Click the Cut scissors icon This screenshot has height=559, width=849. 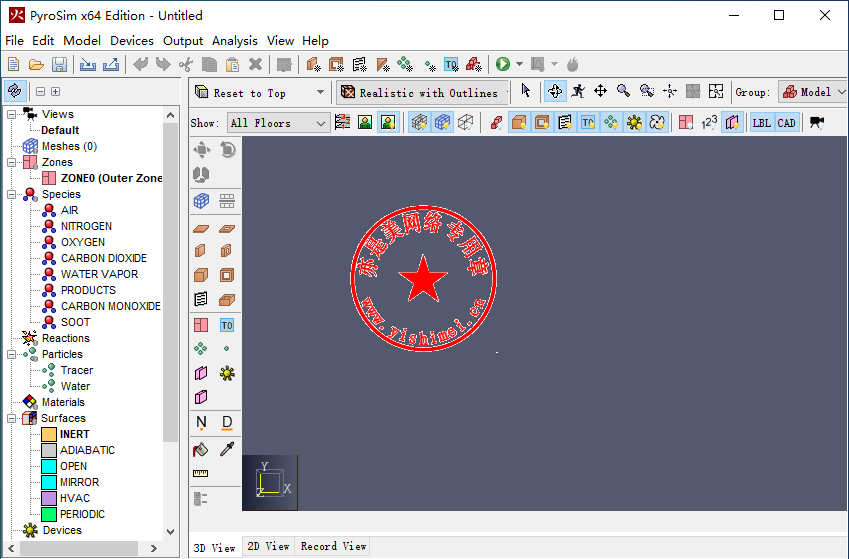pos(186,64)
